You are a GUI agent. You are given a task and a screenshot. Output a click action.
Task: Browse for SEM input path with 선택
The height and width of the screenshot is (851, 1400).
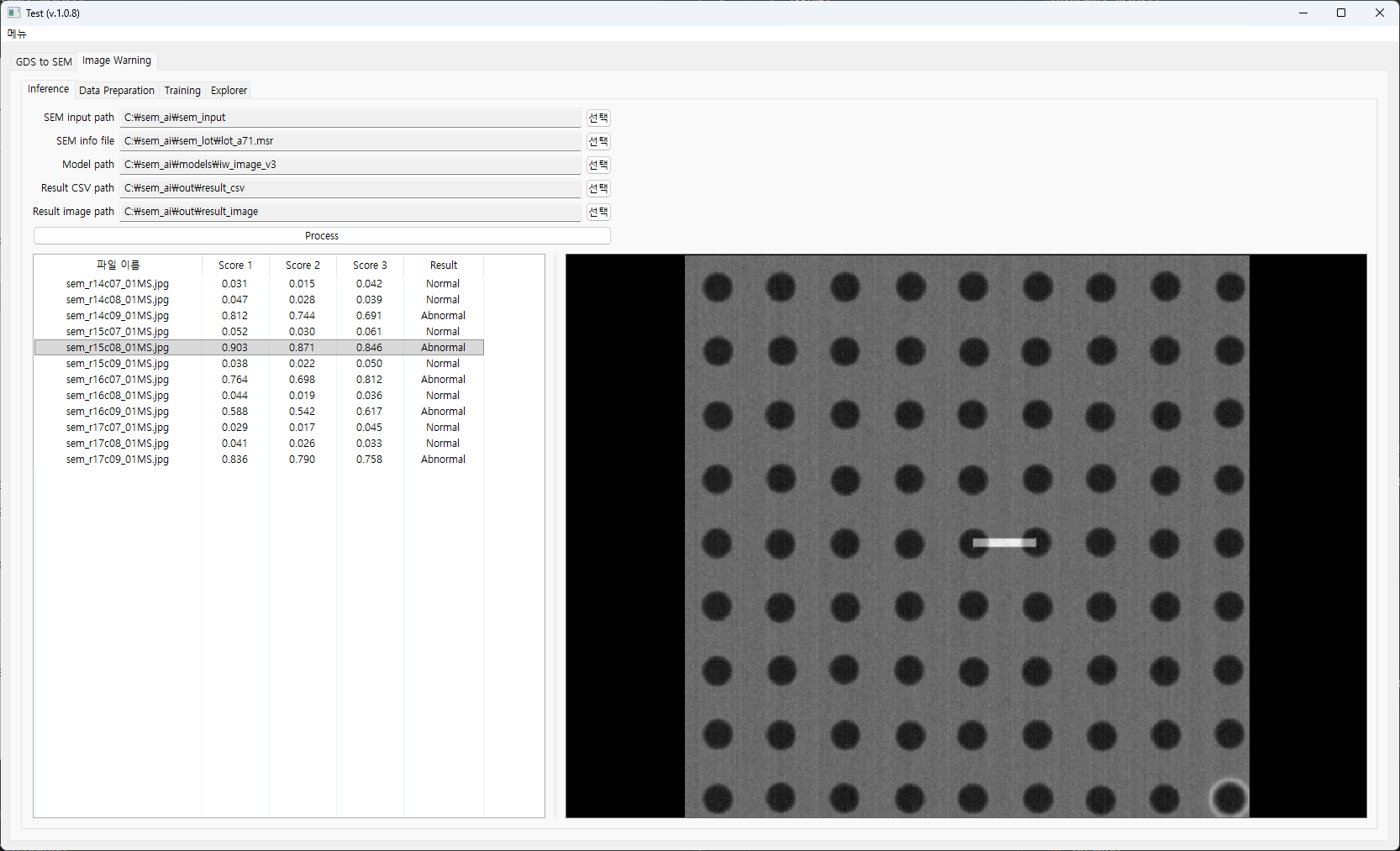point(598,118)
